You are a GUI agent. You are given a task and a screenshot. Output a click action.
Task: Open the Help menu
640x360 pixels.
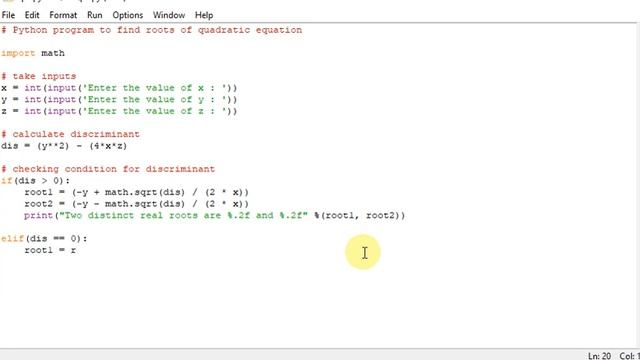[204, 15]
